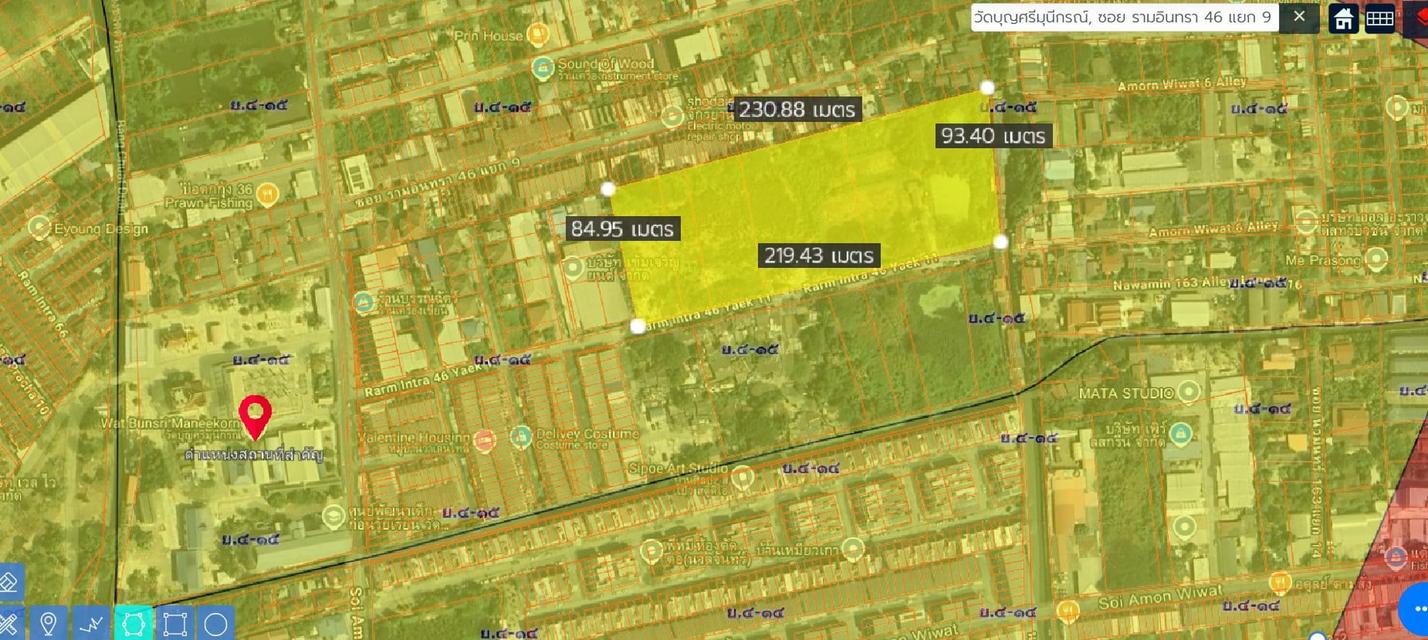Click the Sound of Wood store marker
The height and width of the screenshot is (640, 1428).
click(543, 68)
